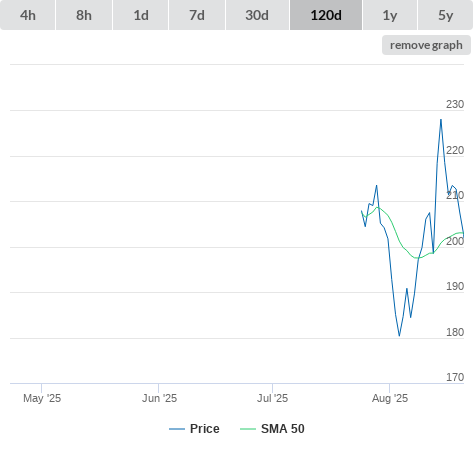Switch chart to 1y range
Viewport: 474px width, 455px height.
(390, 15)
